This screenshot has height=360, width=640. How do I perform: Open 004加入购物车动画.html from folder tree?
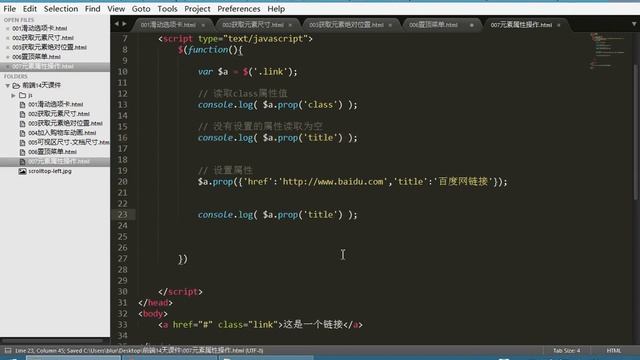[62, 133]
